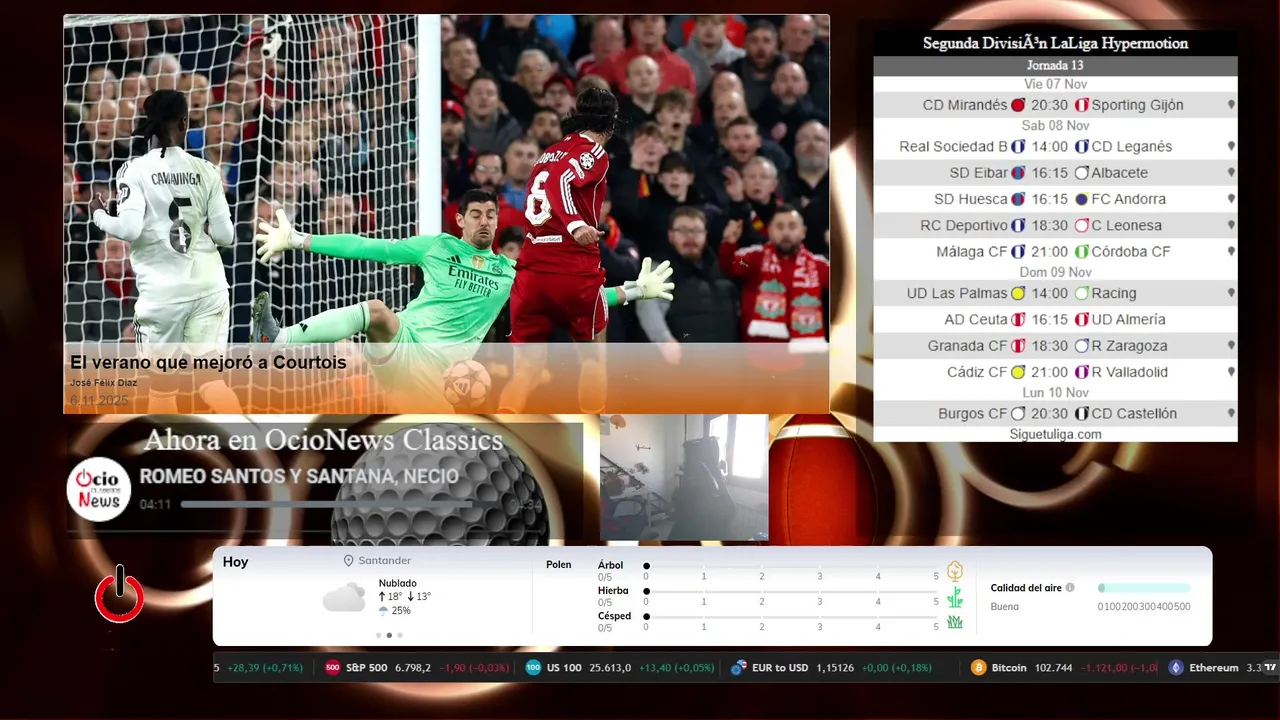Image resolution: width=1280 pixels, height=720 pixels.
Task: Click the 04:11 elapsed time
Action: pos(155,505)
